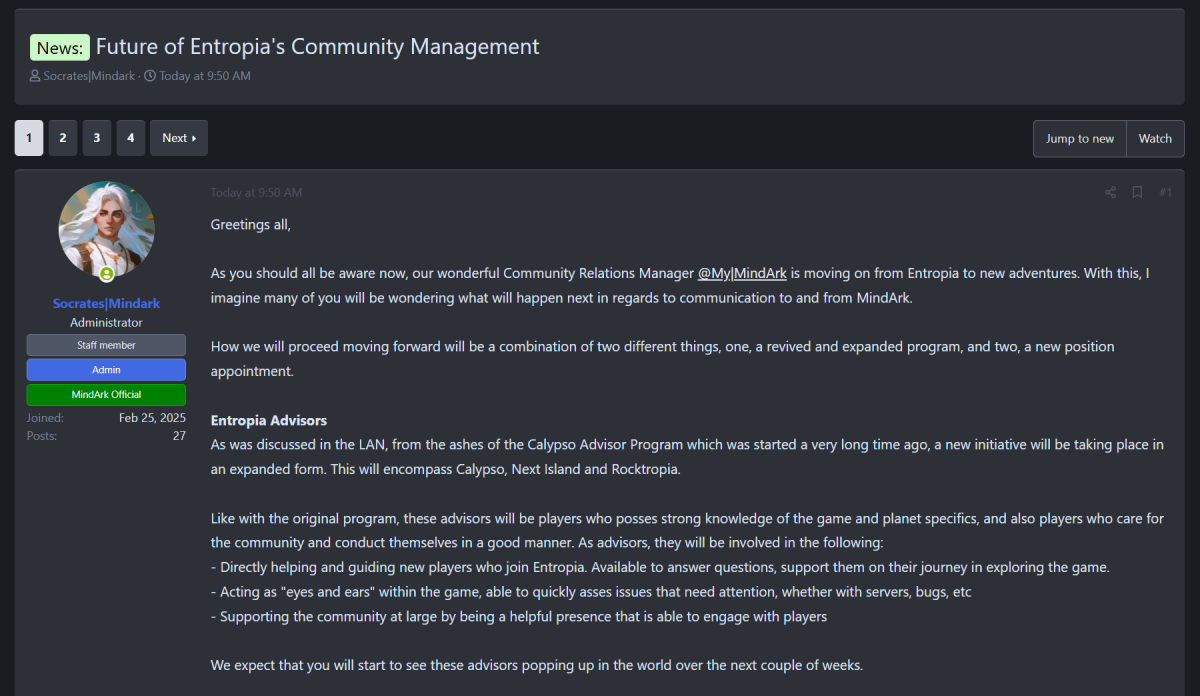Click the thread title text
This screenshot has width=1200, height=696.
318,46
